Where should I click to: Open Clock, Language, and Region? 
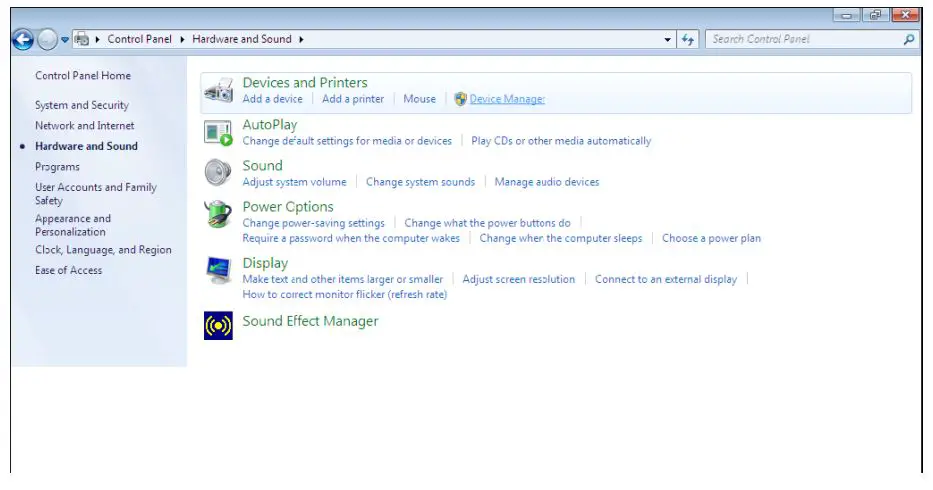point(103,249)
